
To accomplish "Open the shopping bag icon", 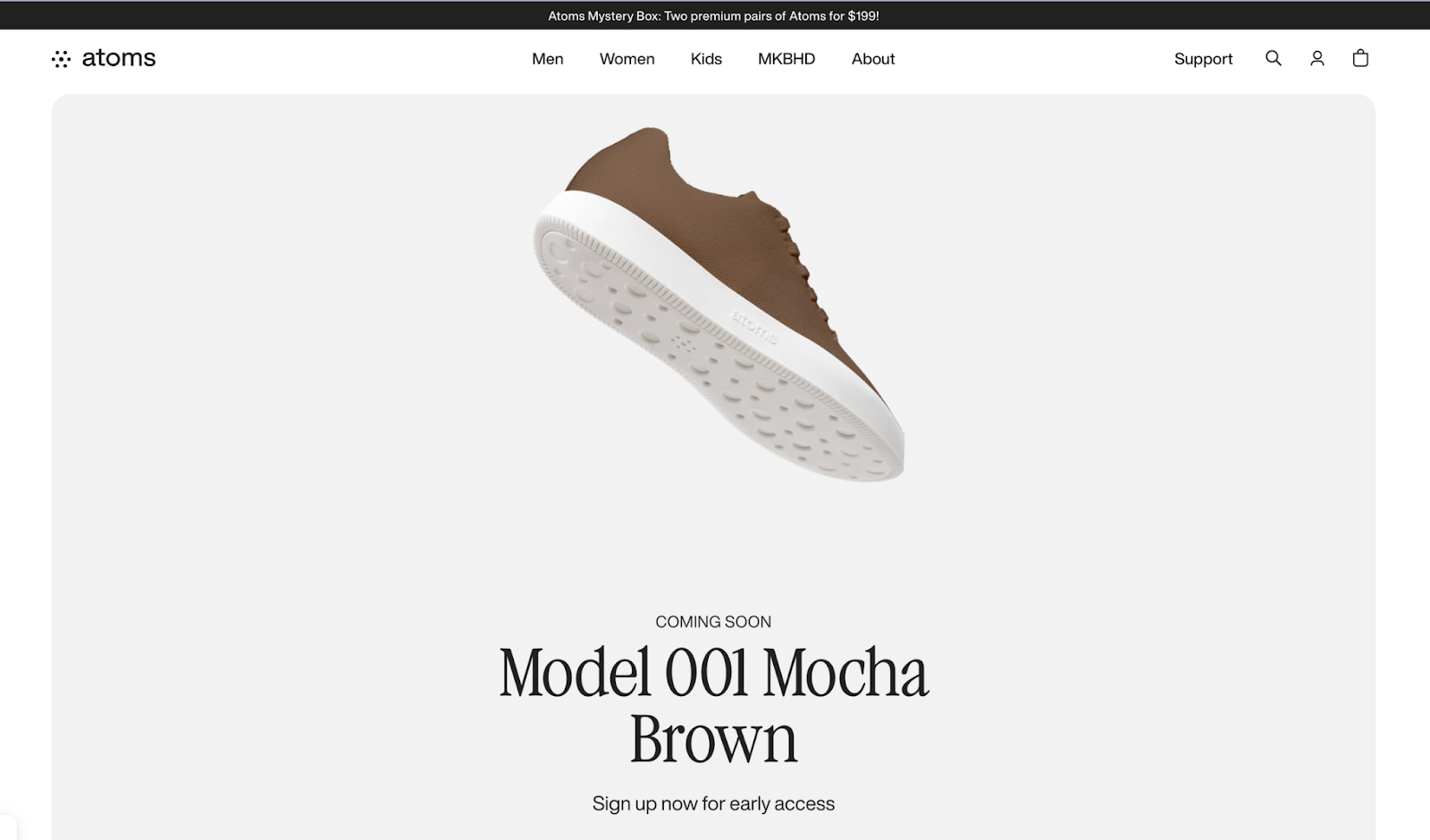I will pos(1360,58).
